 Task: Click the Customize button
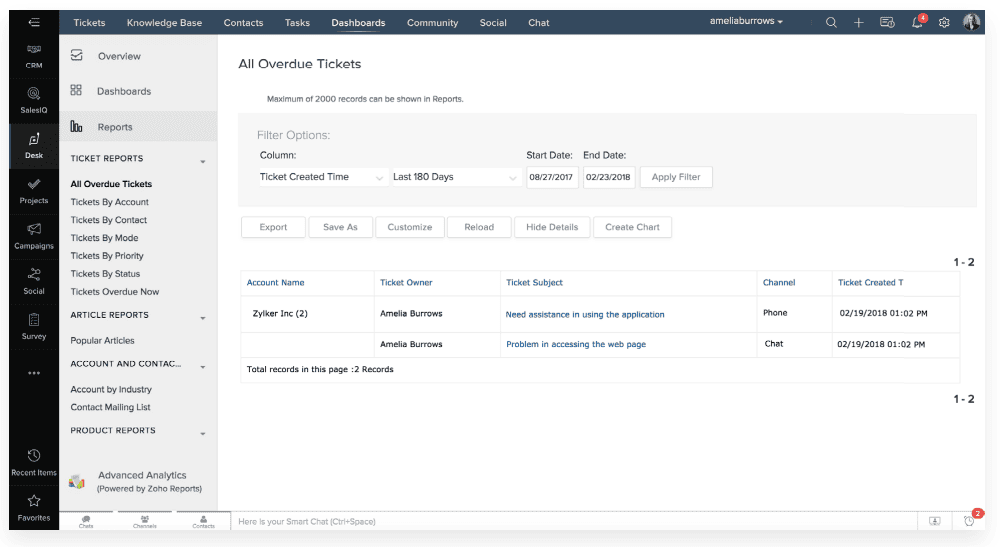(409, 227)
